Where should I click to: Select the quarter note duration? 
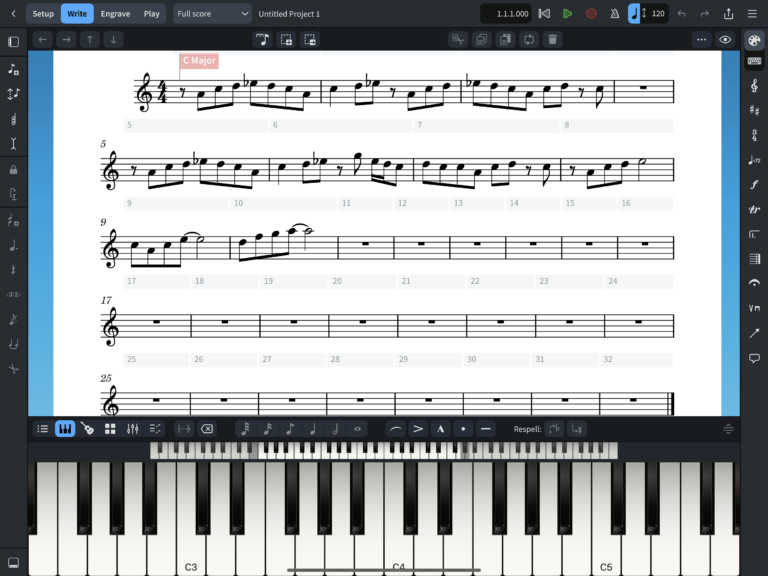(312, 429)
